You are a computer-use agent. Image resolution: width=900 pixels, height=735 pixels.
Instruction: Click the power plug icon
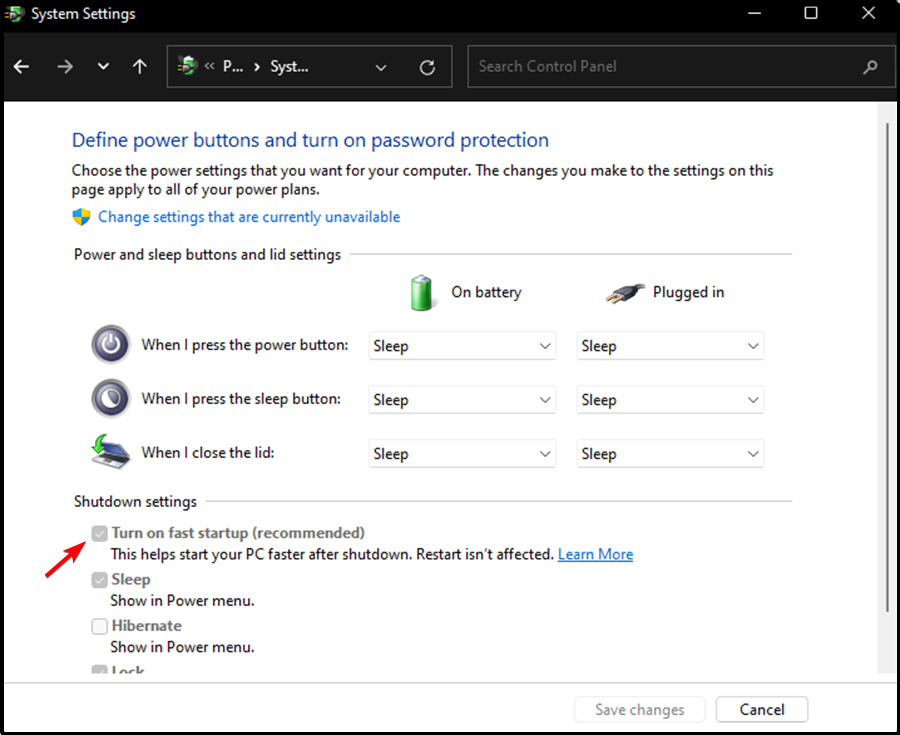[620, 291]
